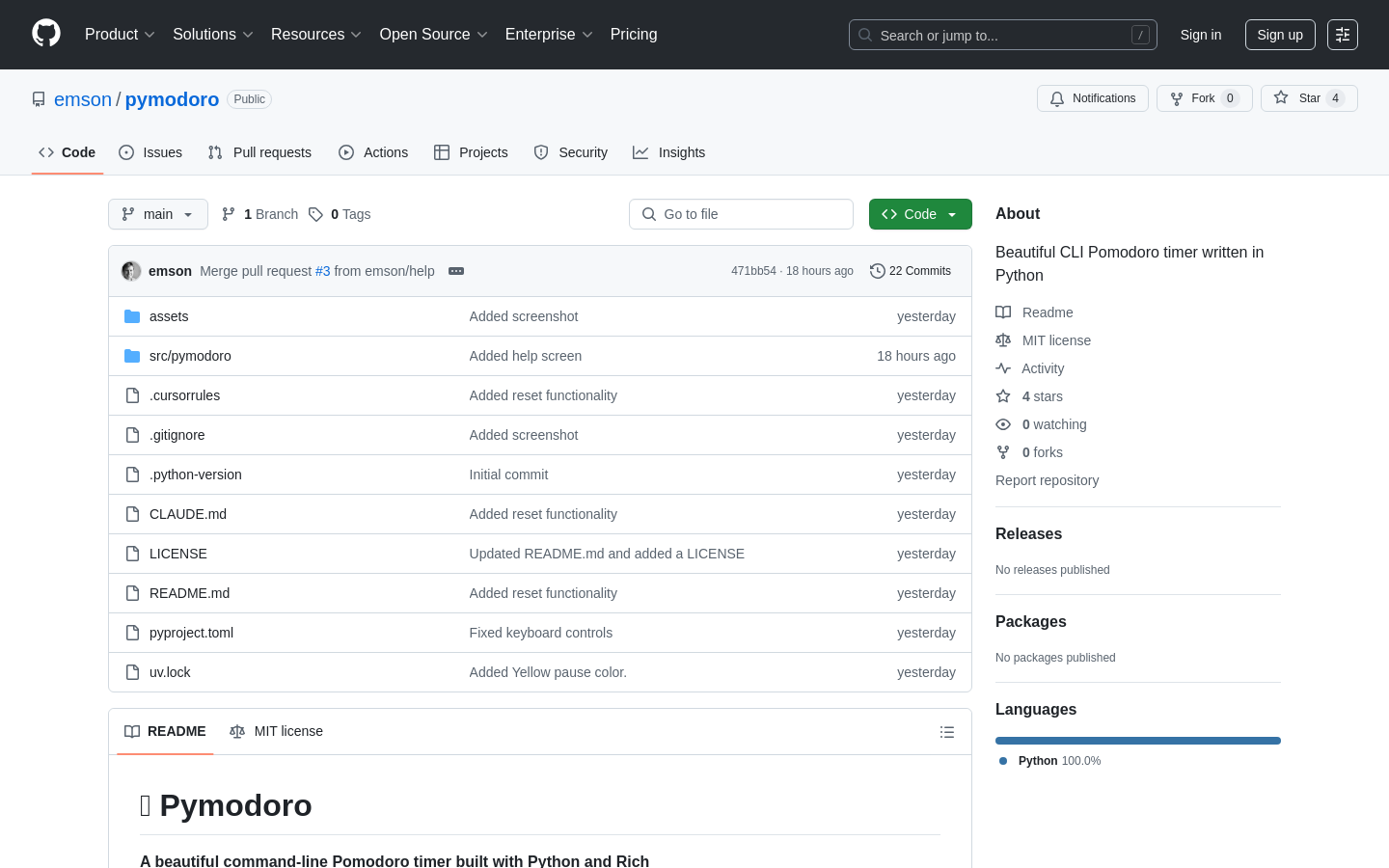
Task: Click Sign in
Action: point(1201,35)
